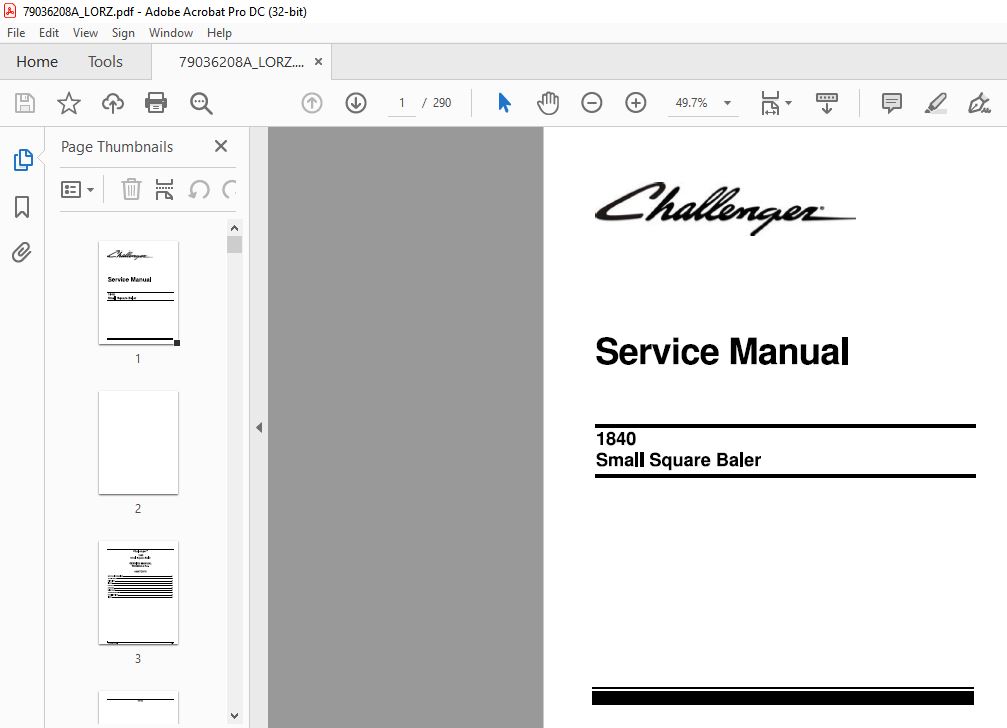Choose the Selection arrow tool

[504, 103]
